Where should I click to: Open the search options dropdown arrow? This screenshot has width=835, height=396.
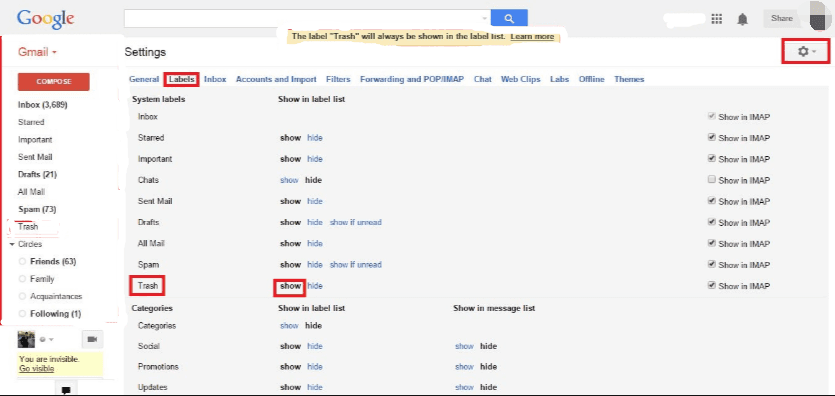tap(484, 19)
